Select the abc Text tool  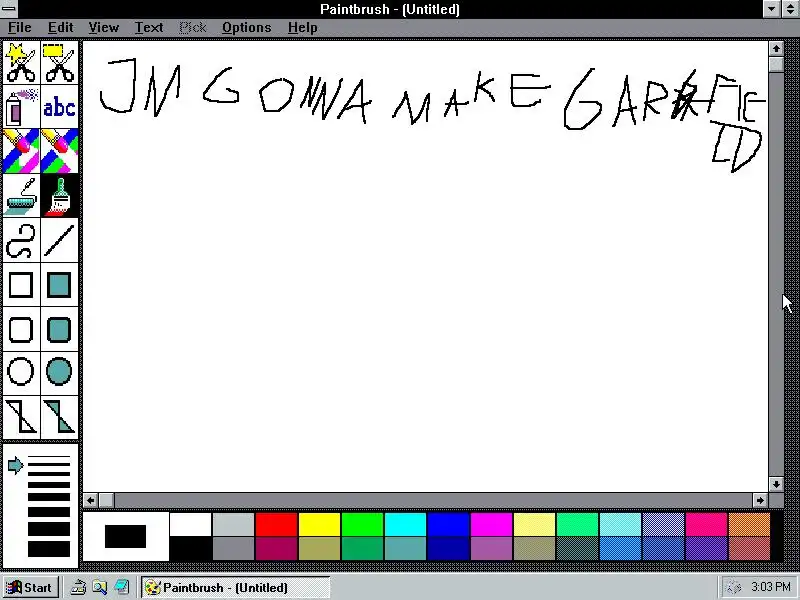tap(60, 107)
